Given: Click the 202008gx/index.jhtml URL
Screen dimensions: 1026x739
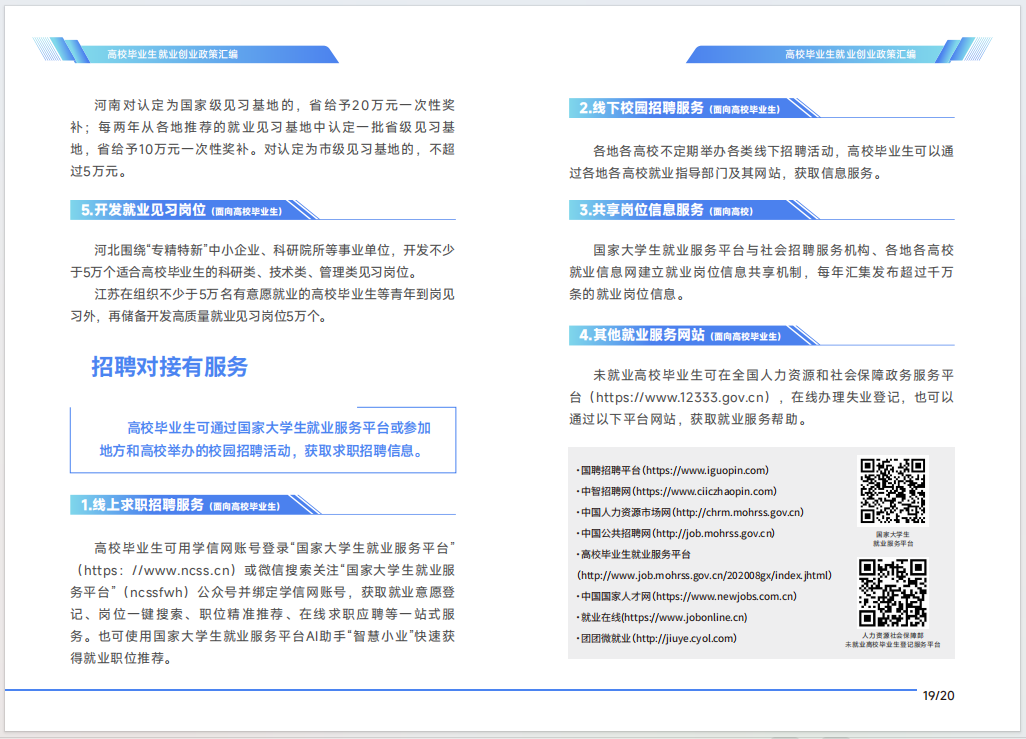Looking at the screenshot, I should (x=704, y=575).
